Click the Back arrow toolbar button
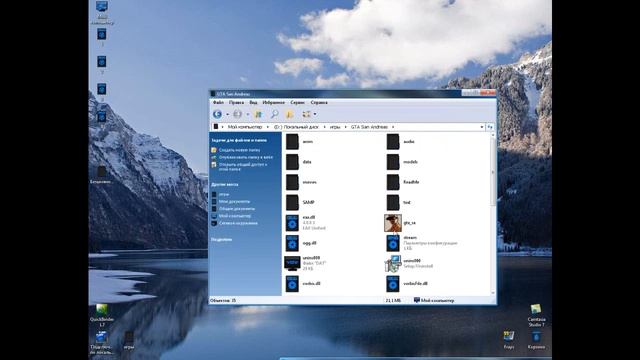Viewport: 640px width, 360px height. click(217, 114)
